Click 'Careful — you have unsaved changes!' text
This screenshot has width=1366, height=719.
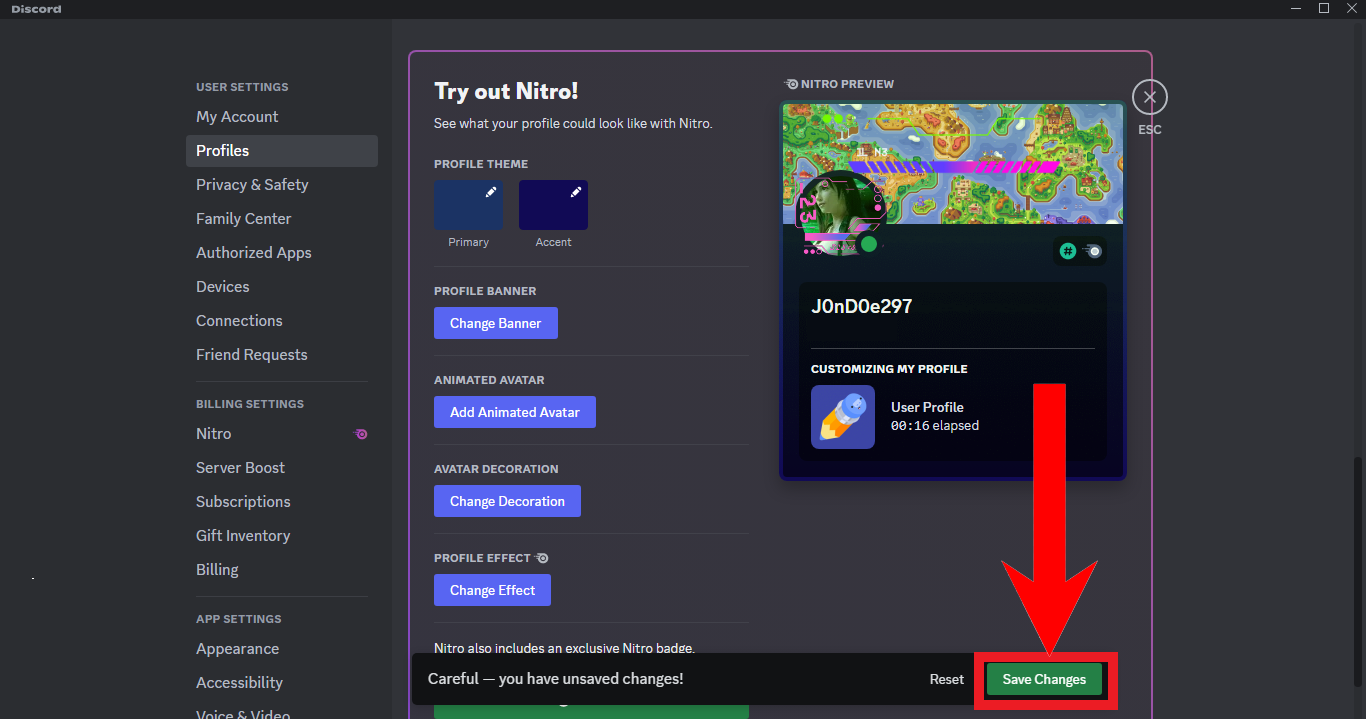[x=556, y=679]
